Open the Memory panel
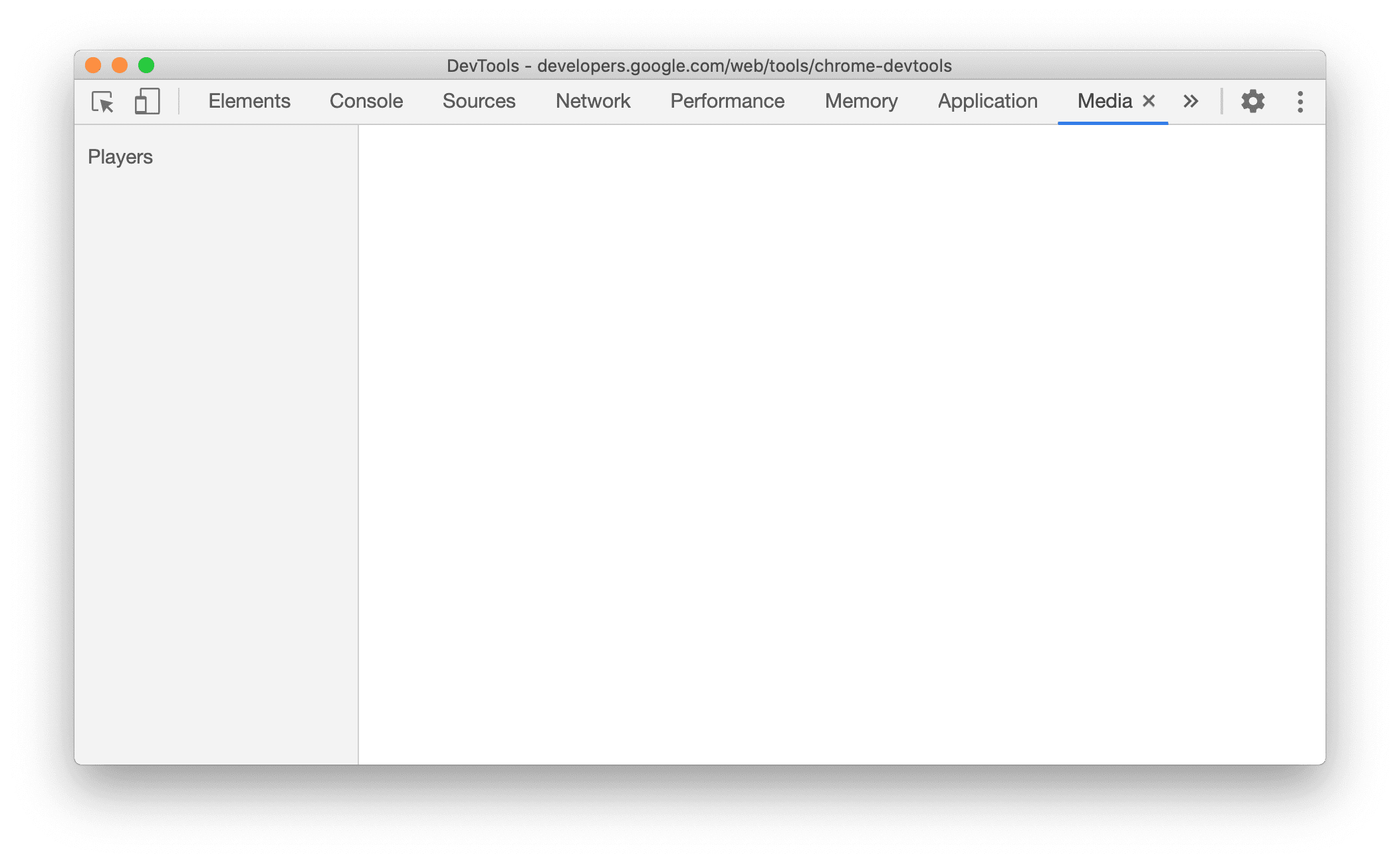Viewport: 1400px width, 863px height. tap(859, 101)
